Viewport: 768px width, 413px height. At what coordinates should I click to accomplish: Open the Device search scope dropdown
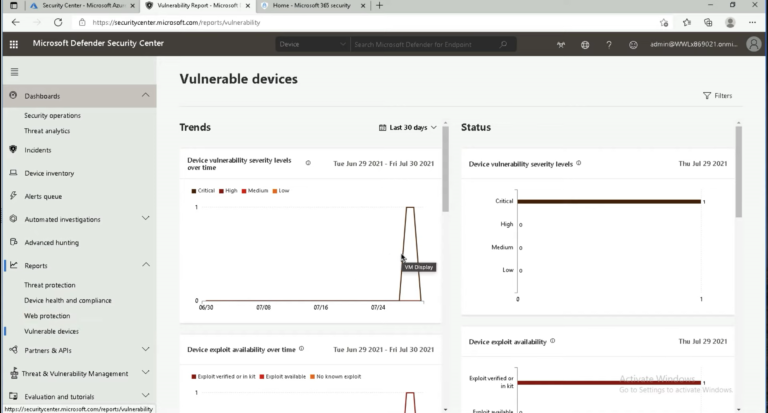[312, 44]
